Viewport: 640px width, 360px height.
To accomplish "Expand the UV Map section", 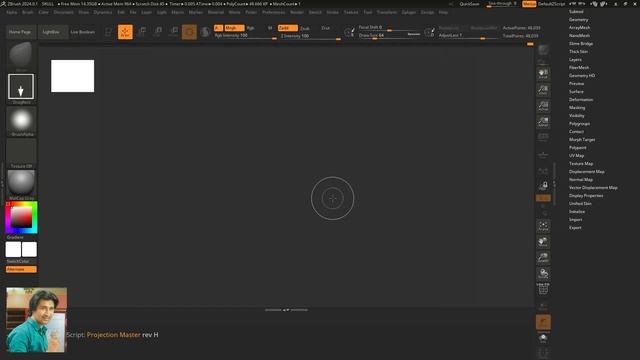I will click(576, 156).
